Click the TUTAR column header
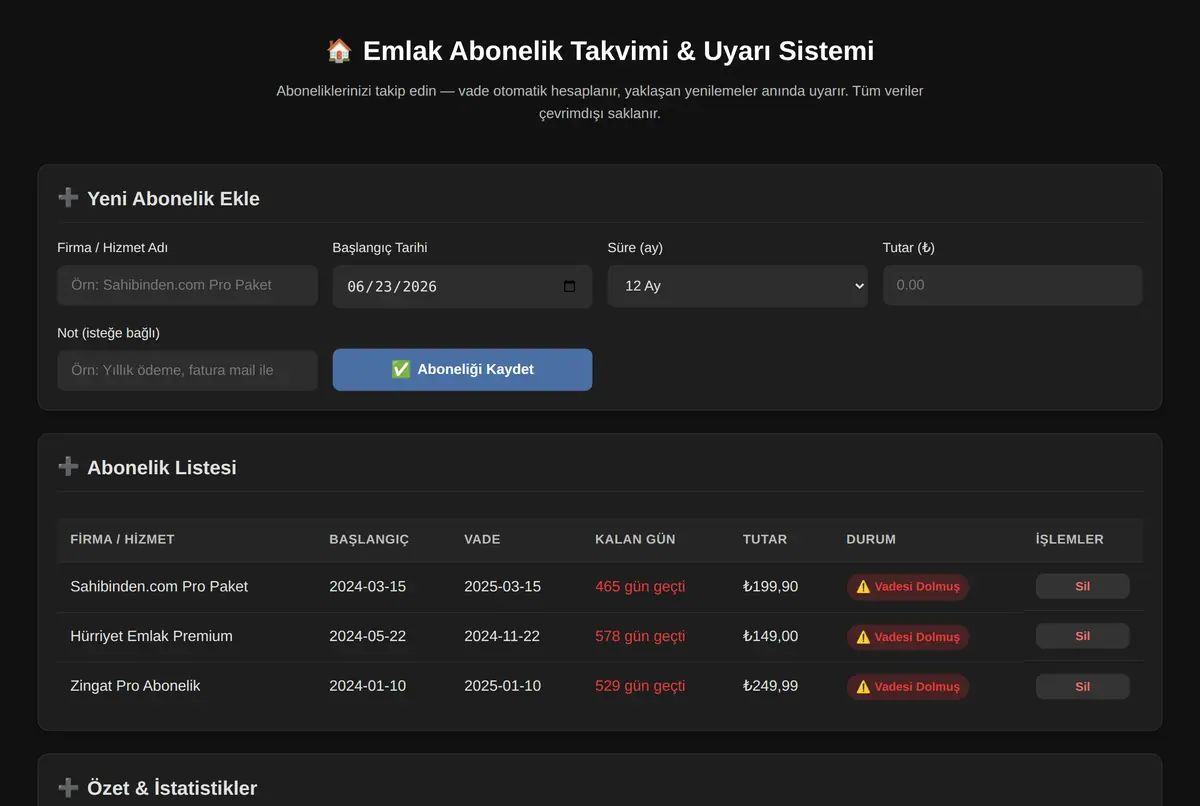 [765, 539]
